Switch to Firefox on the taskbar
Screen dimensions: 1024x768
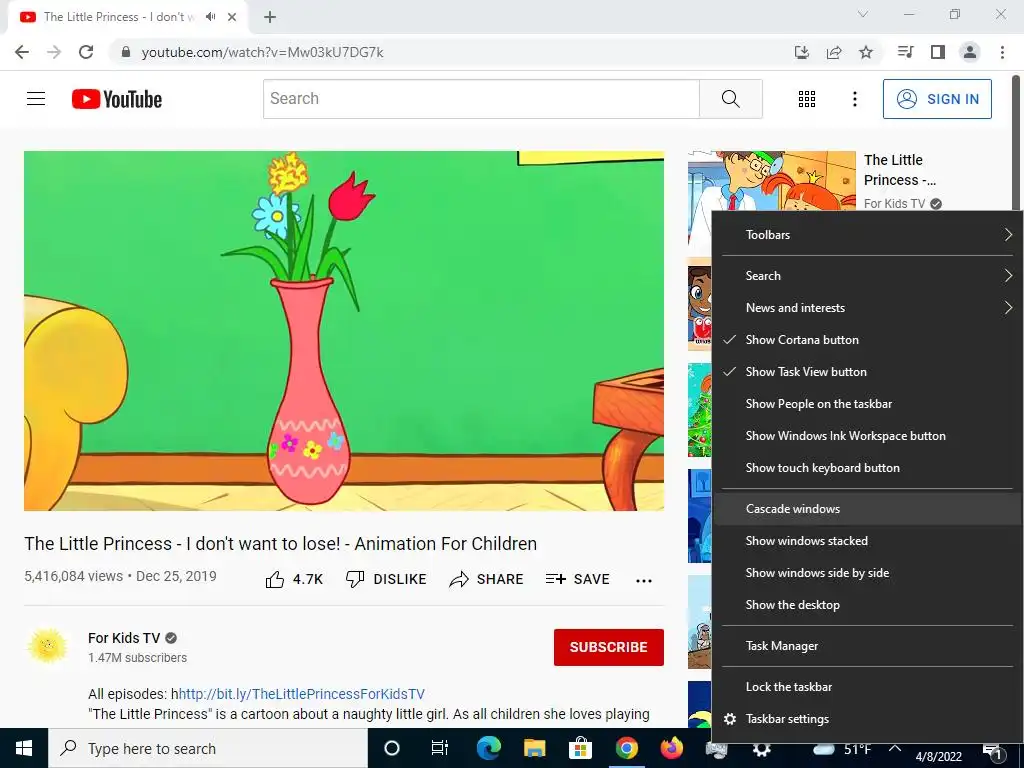coord(671,748)
